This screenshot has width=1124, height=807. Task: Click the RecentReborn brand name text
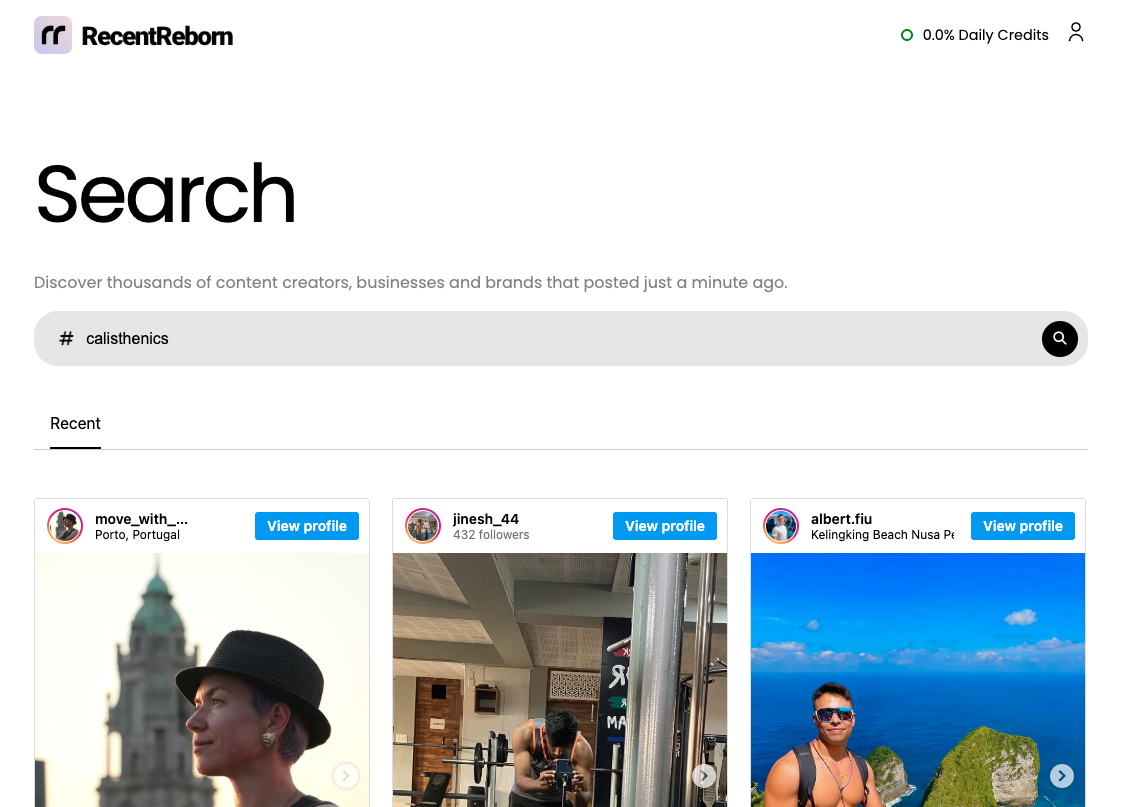(x=157, y=36)
